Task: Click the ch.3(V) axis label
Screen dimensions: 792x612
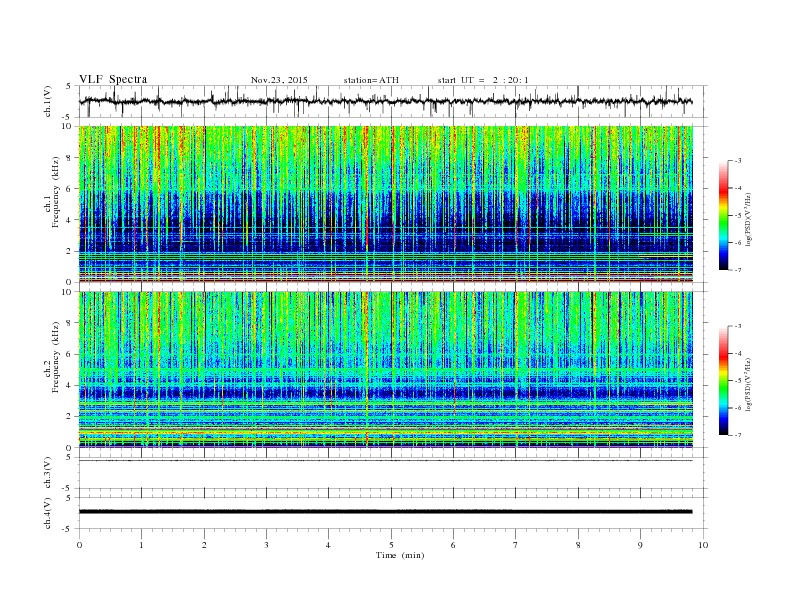Action: (x=48, y=473)
